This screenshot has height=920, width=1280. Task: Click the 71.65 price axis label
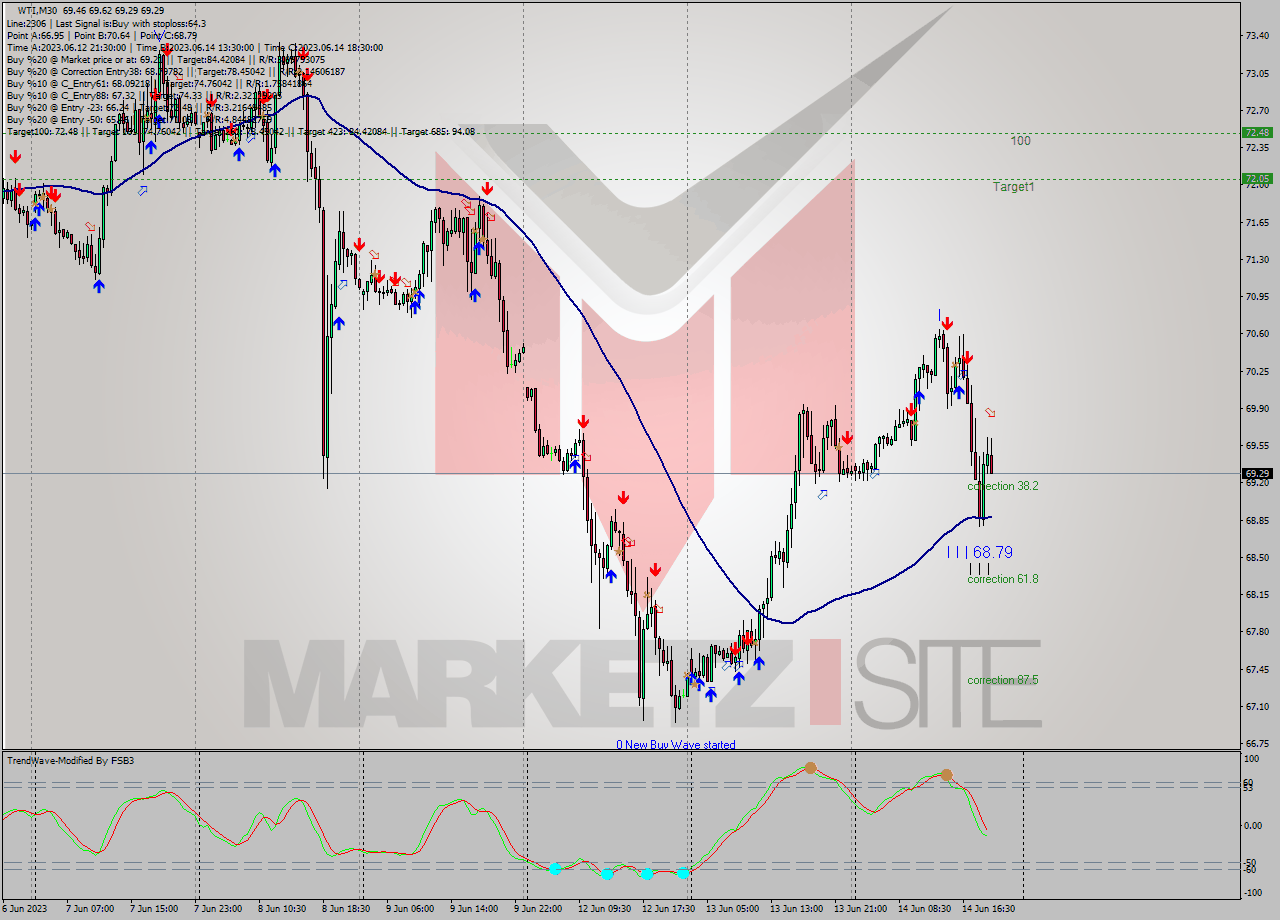(x=1258, y=222)
